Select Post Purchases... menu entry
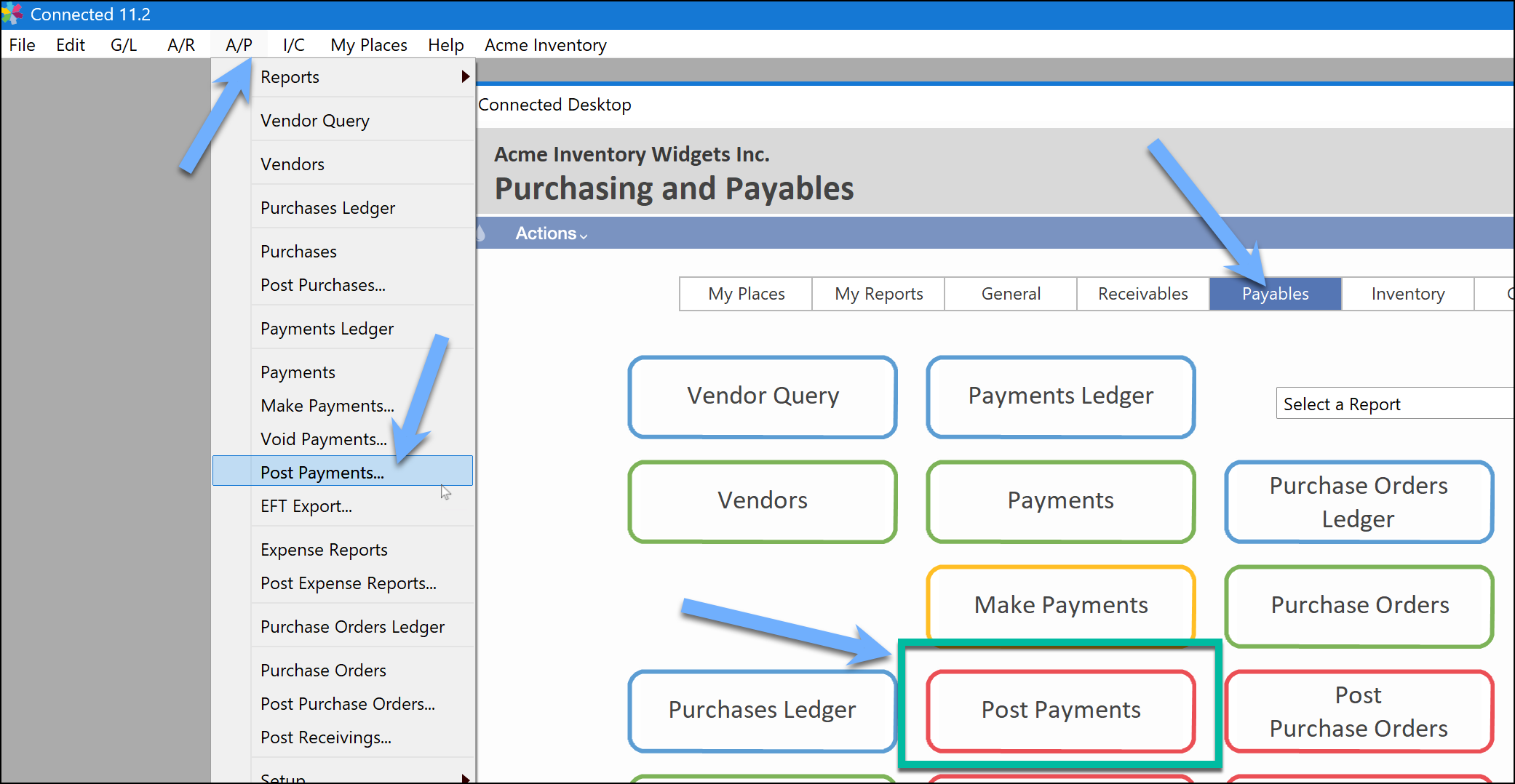1515x784 pixels. pos(343,285)
